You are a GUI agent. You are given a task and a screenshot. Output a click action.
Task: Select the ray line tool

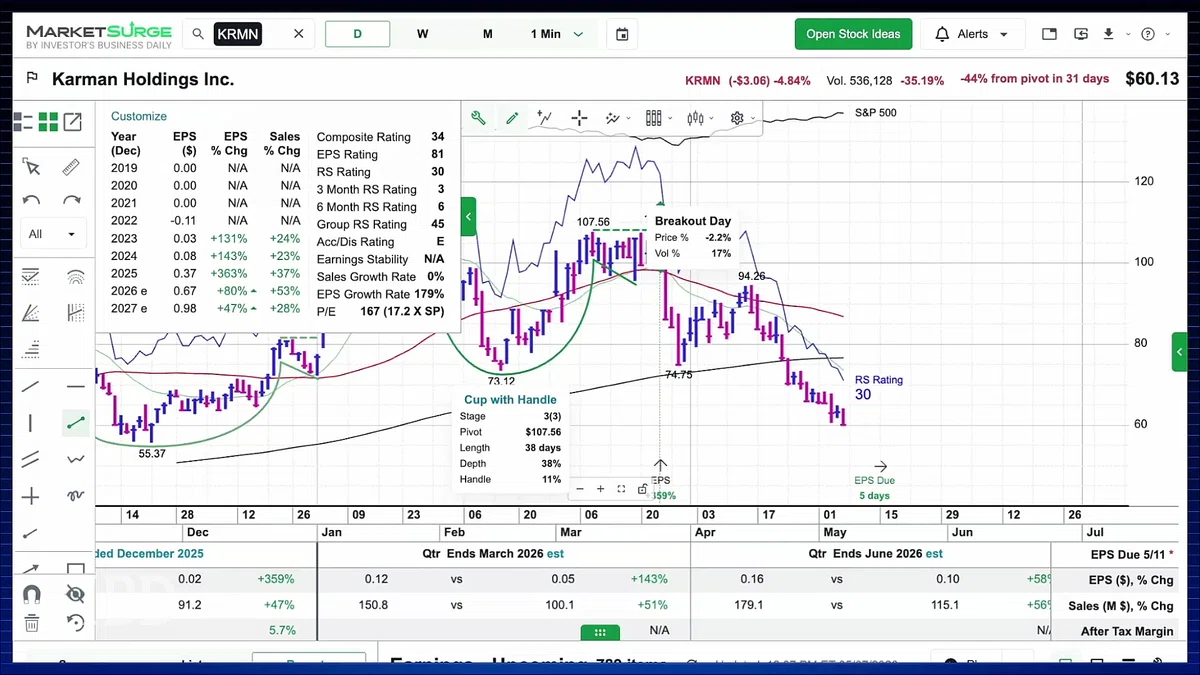31,533
